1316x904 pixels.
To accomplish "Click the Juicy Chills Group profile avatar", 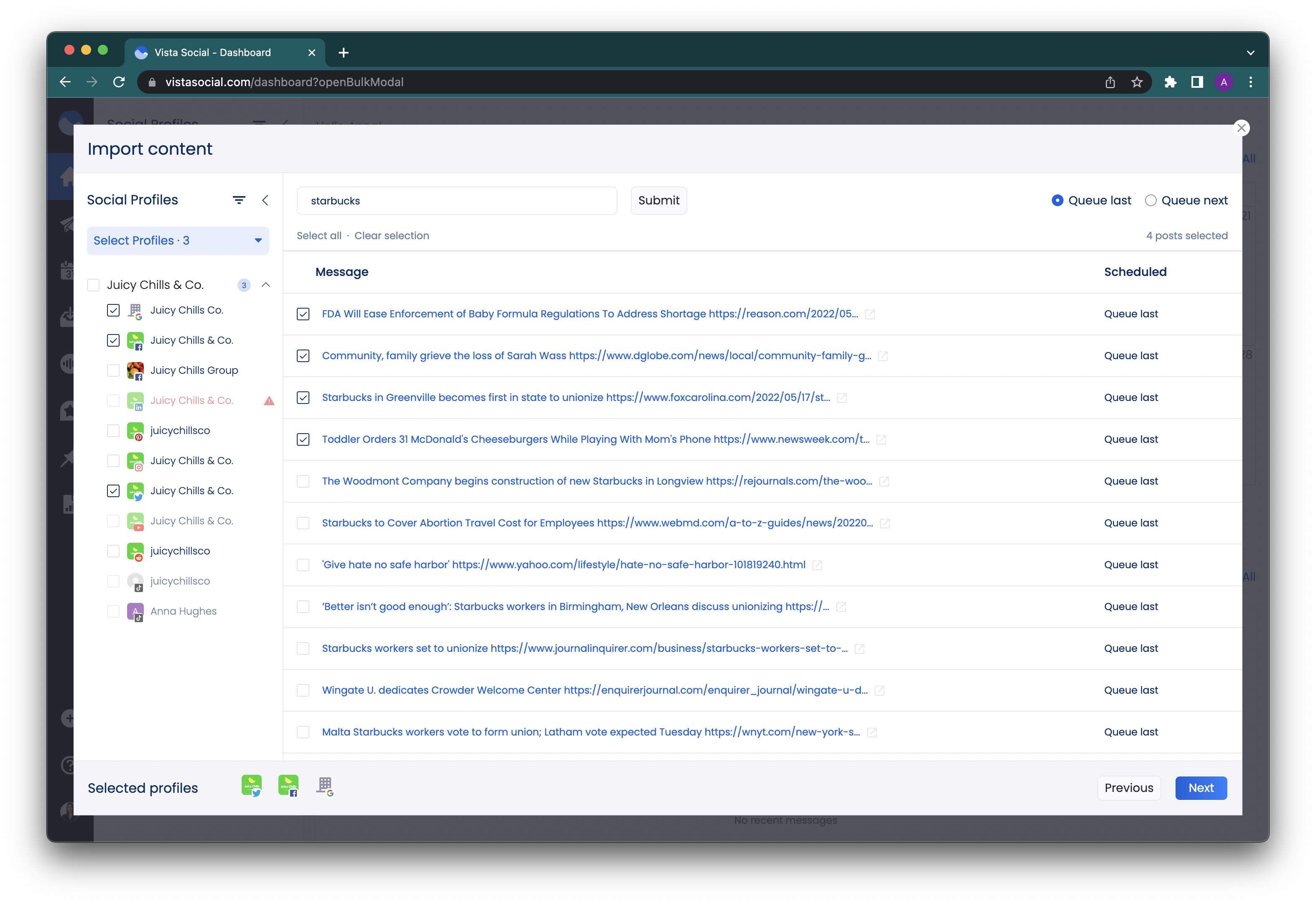I will [135, 371].
